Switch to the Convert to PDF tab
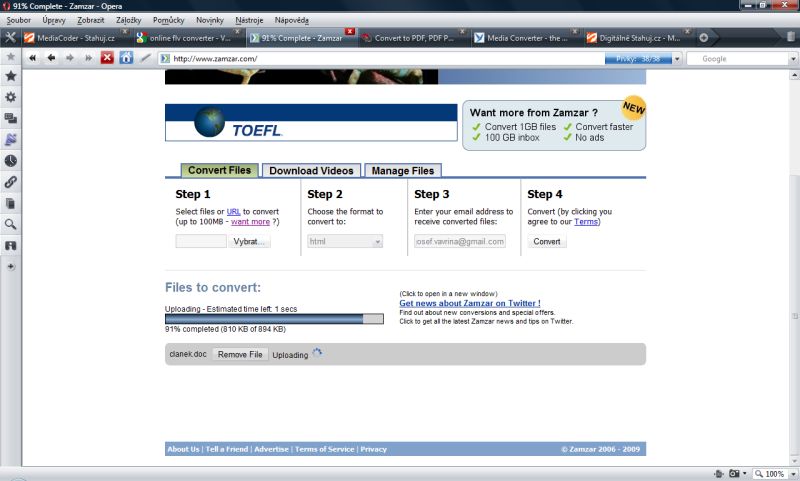The image size is (800, 481). click(x=413, y=38)
